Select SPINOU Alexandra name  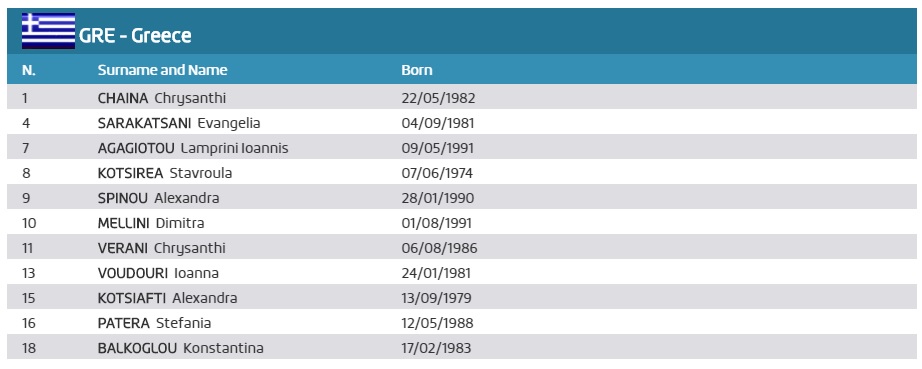tap(158, 198)
